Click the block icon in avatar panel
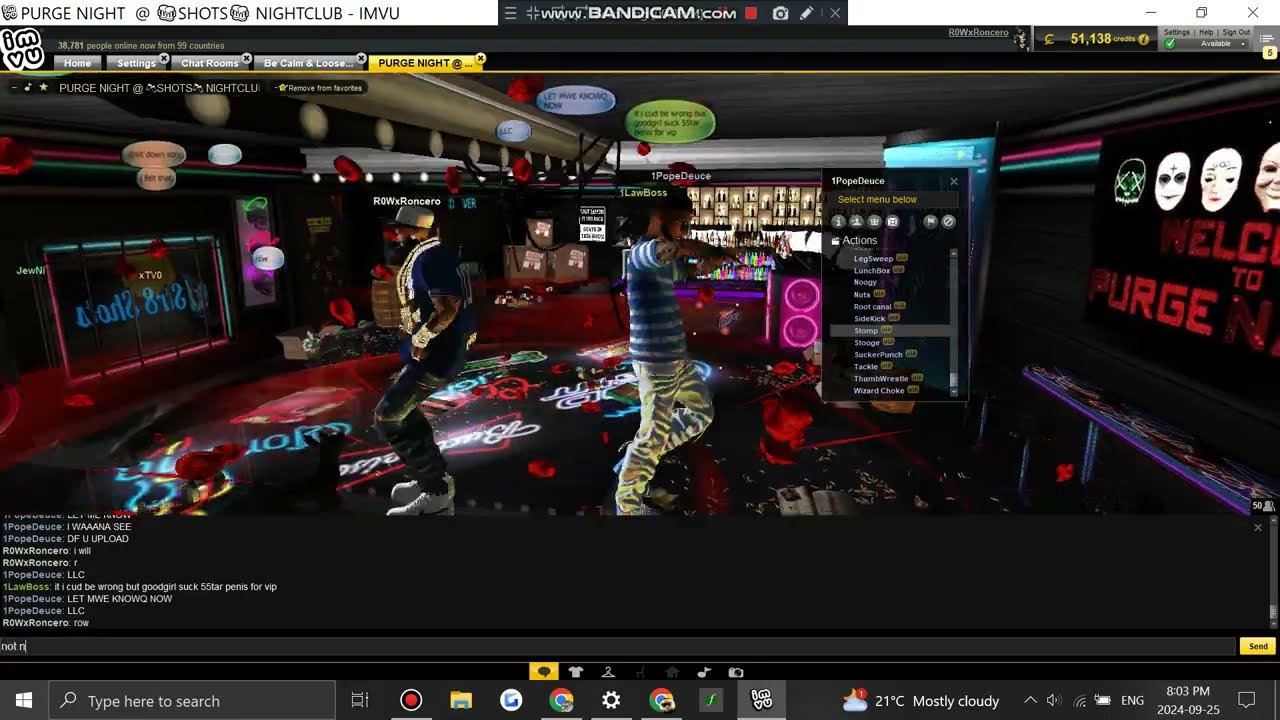 click(948, 221)
